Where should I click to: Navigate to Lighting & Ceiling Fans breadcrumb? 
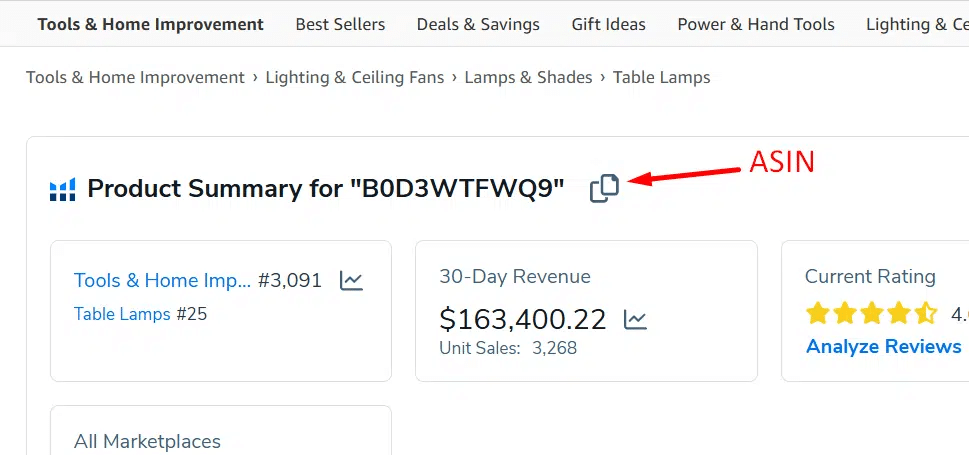pyautogui.click(x=355, y=77)
